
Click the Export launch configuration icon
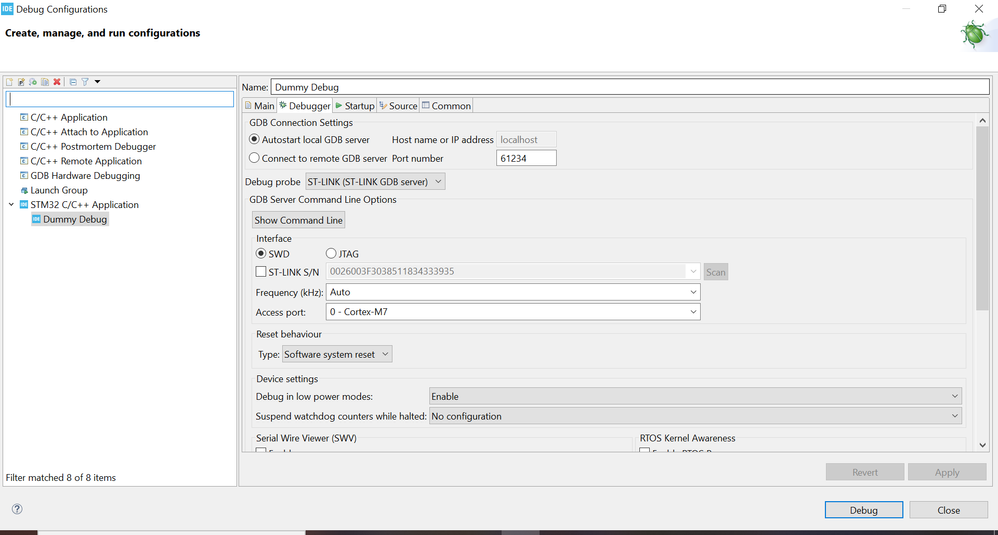[33, 82]
